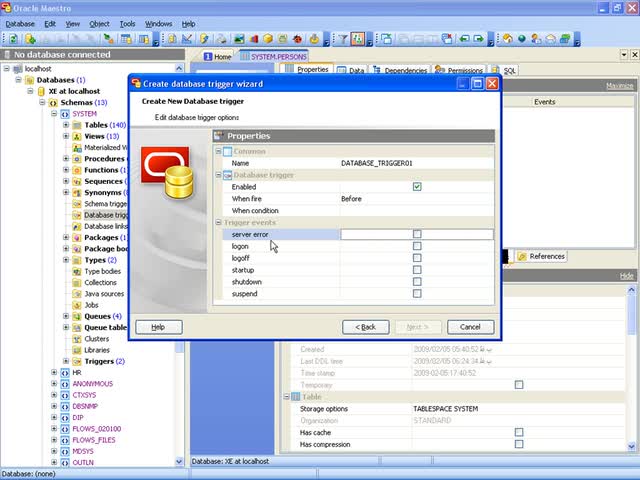The height and width of the screenshot is (480, 640).
Task: Click the cascade windows toolbar icon
Action: coord(386,39)
